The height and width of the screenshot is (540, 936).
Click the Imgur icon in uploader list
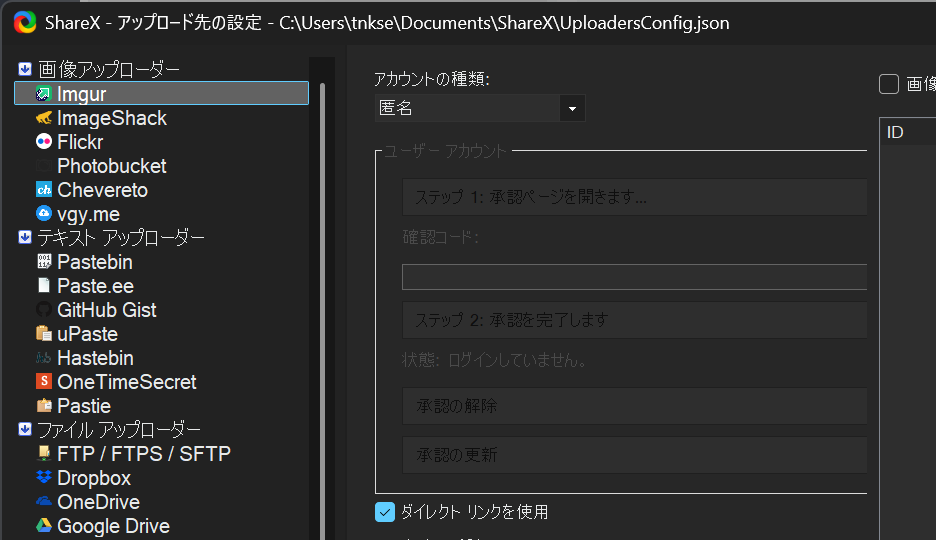click(44, 94)
